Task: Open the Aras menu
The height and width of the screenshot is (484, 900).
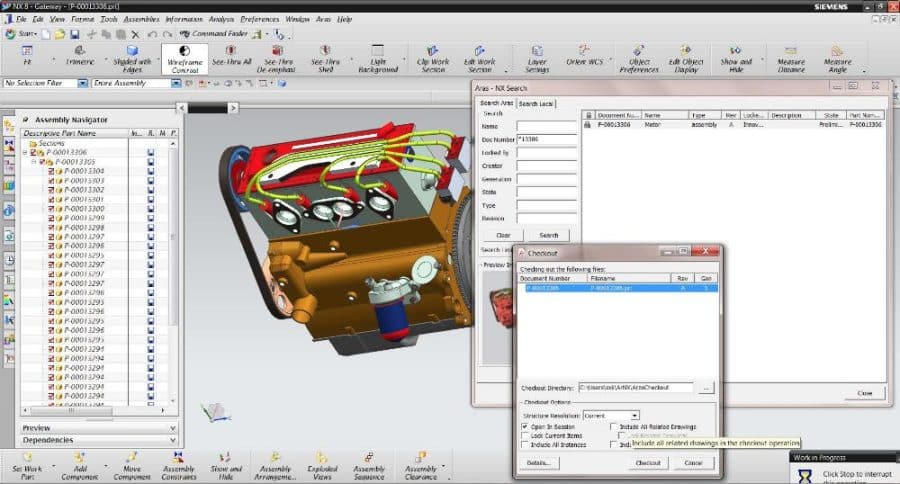Action: coord(323,19)
